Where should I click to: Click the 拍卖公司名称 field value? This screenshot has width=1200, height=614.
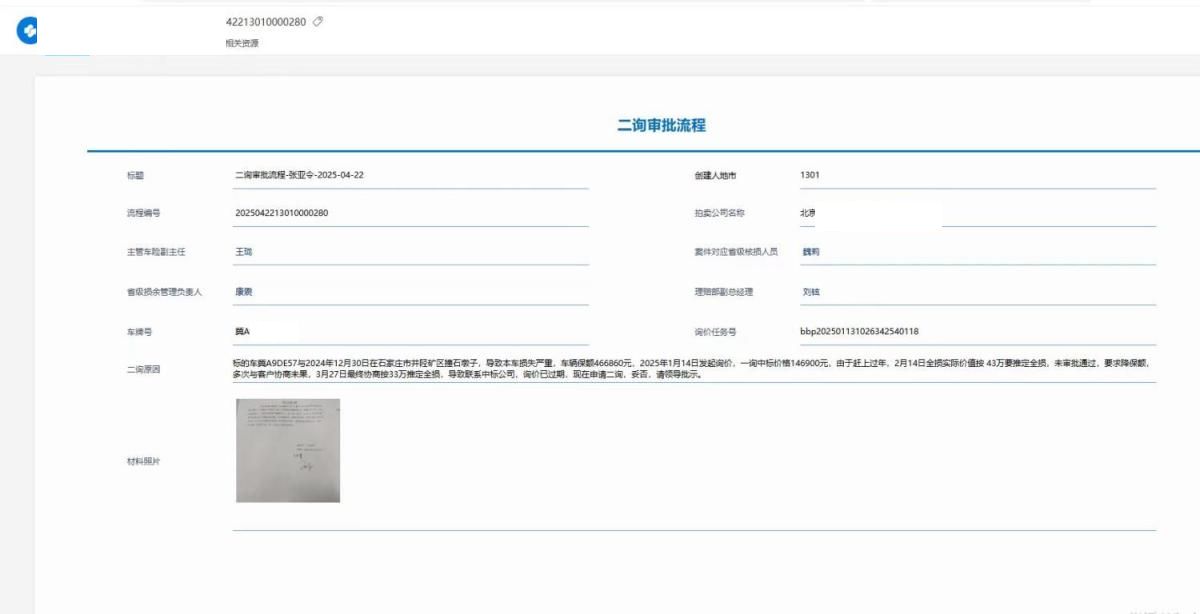[808, 213]
